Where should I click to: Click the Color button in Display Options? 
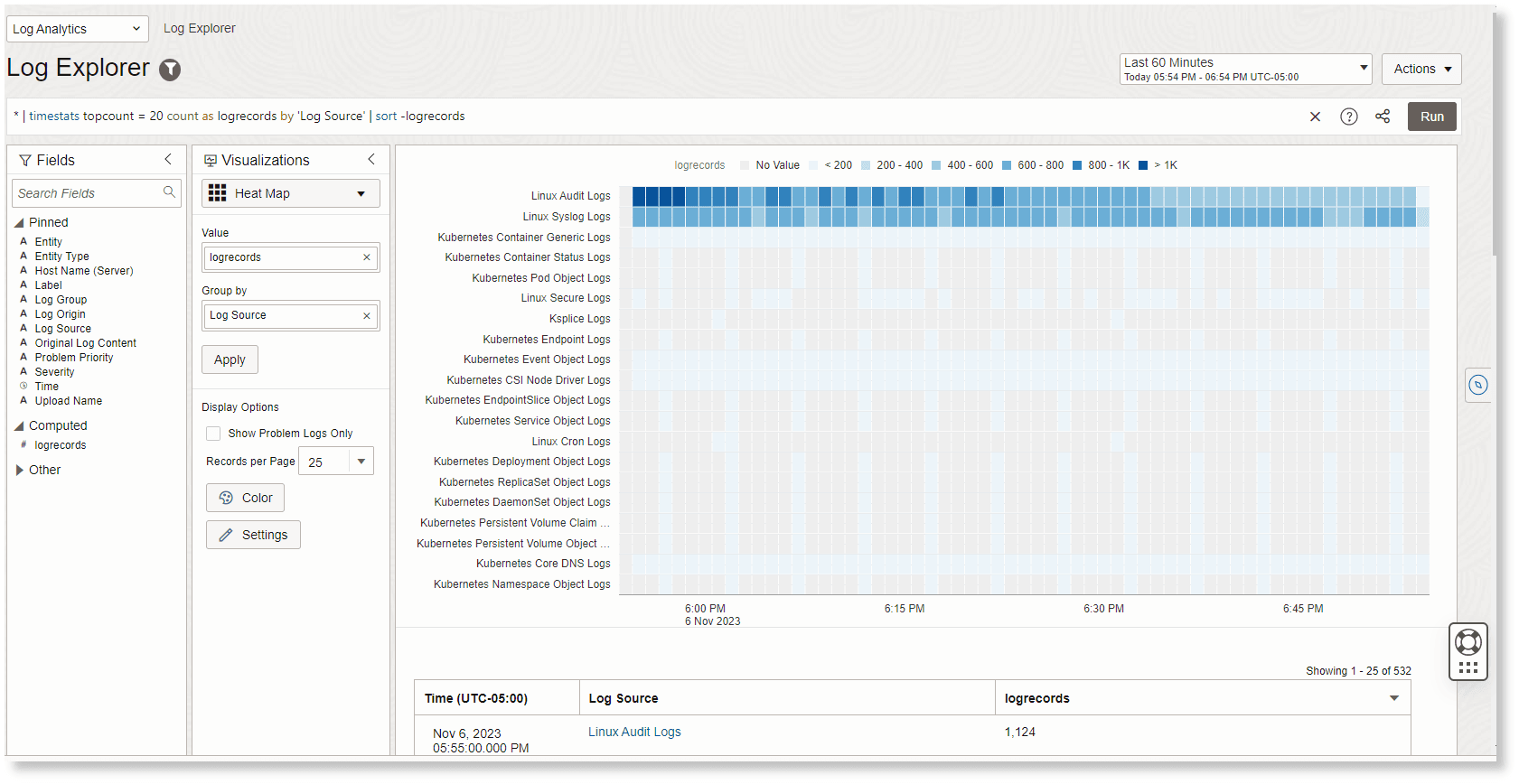pyautogui.click(x=245, y=498)
